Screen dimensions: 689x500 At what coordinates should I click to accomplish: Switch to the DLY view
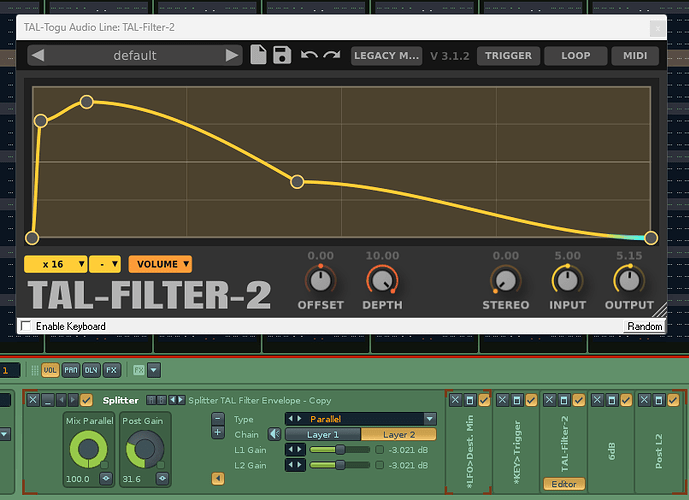(91, 370)
